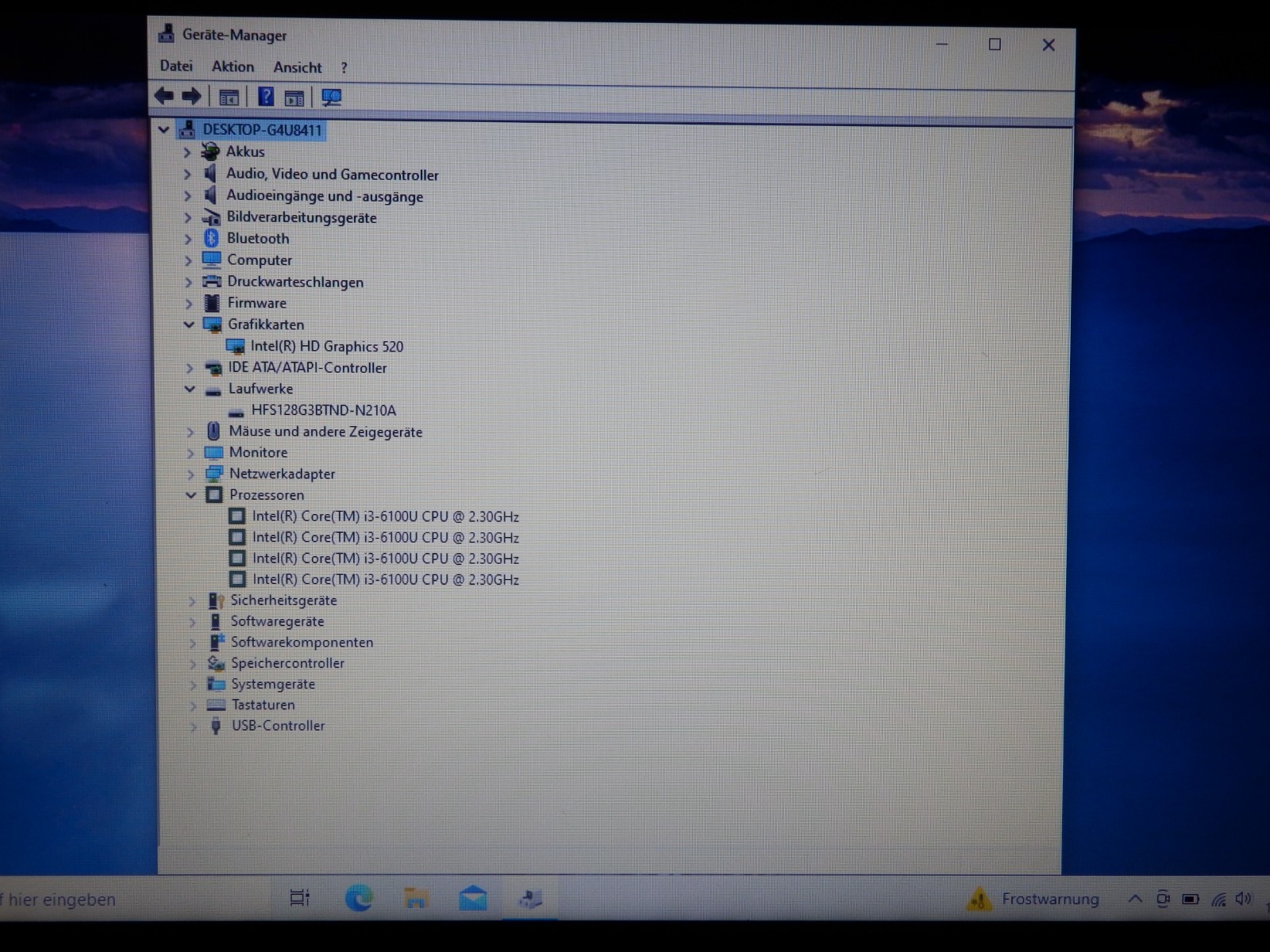This screenshot has height=952, width=1270.
Task: Select the DESKTOP-G4U8411 computer name
Action: click(262, 129)
